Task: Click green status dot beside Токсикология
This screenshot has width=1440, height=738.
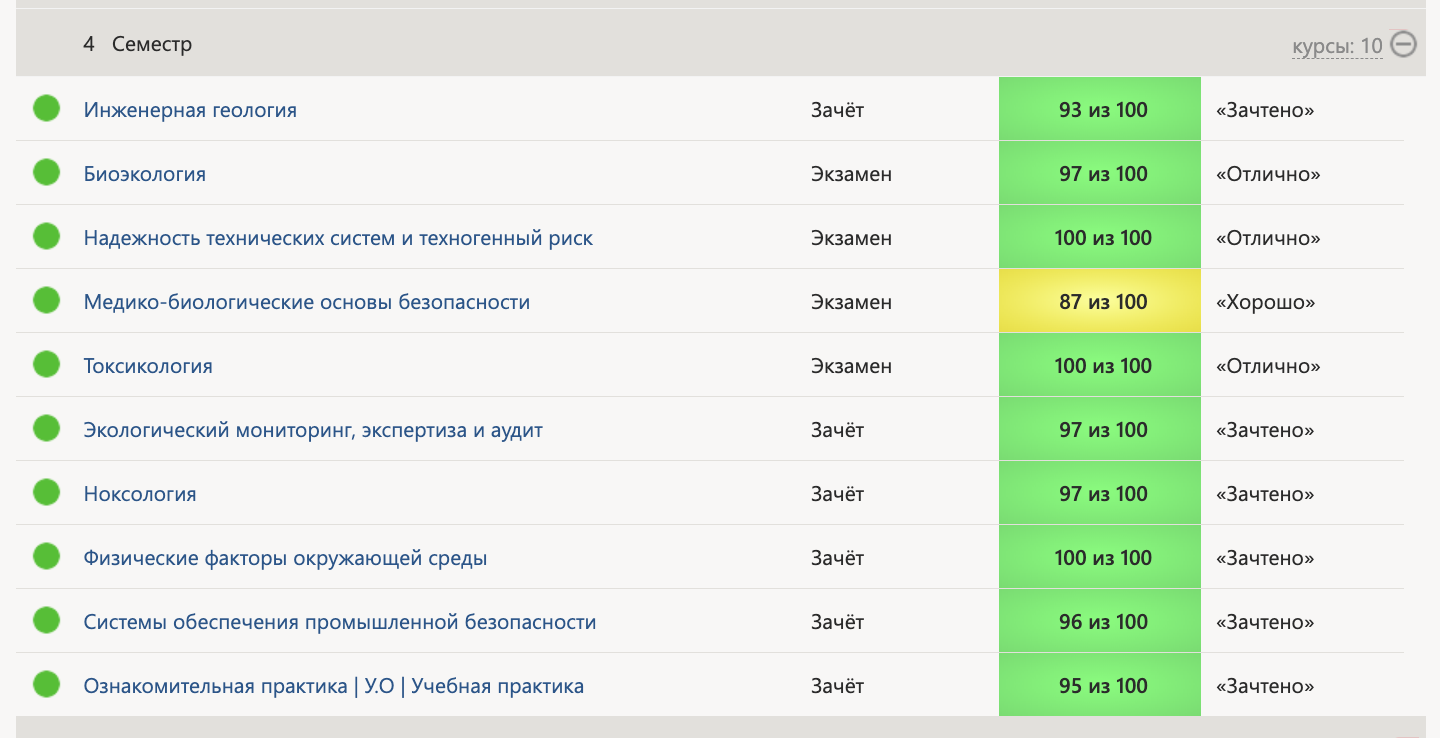Action: point(47,364)
